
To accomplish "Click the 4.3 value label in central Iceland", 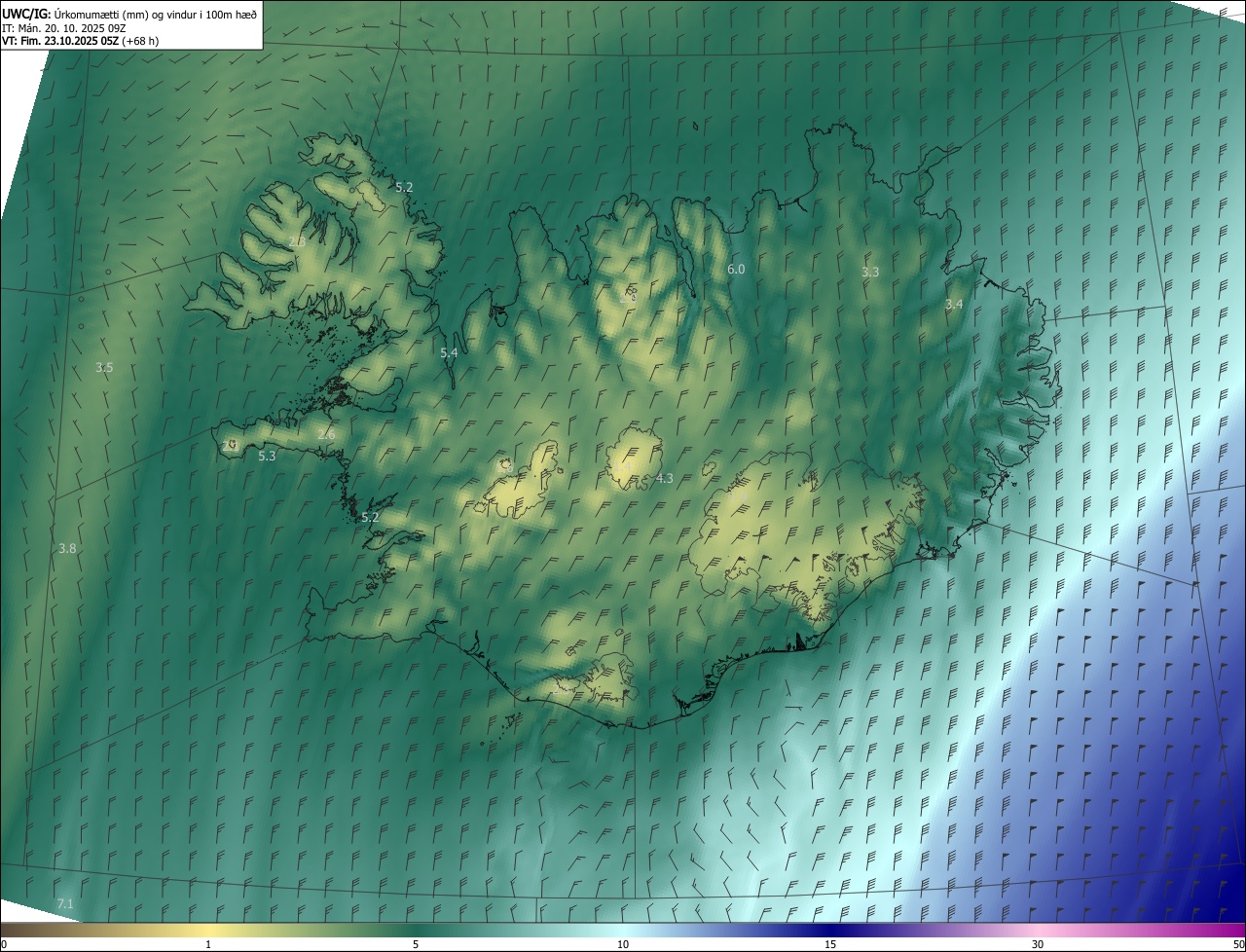I will (x=665, y=479).
